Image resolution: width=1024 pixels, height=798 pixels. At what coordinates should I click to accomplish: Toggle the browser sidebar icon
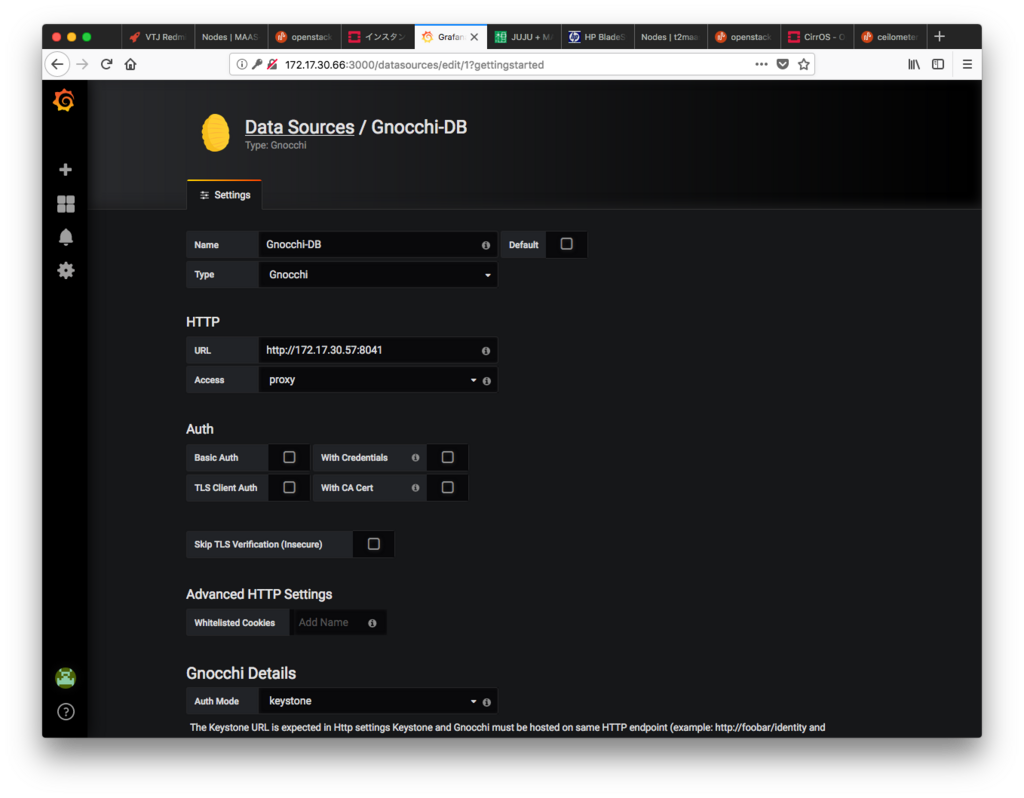[938, 64]
